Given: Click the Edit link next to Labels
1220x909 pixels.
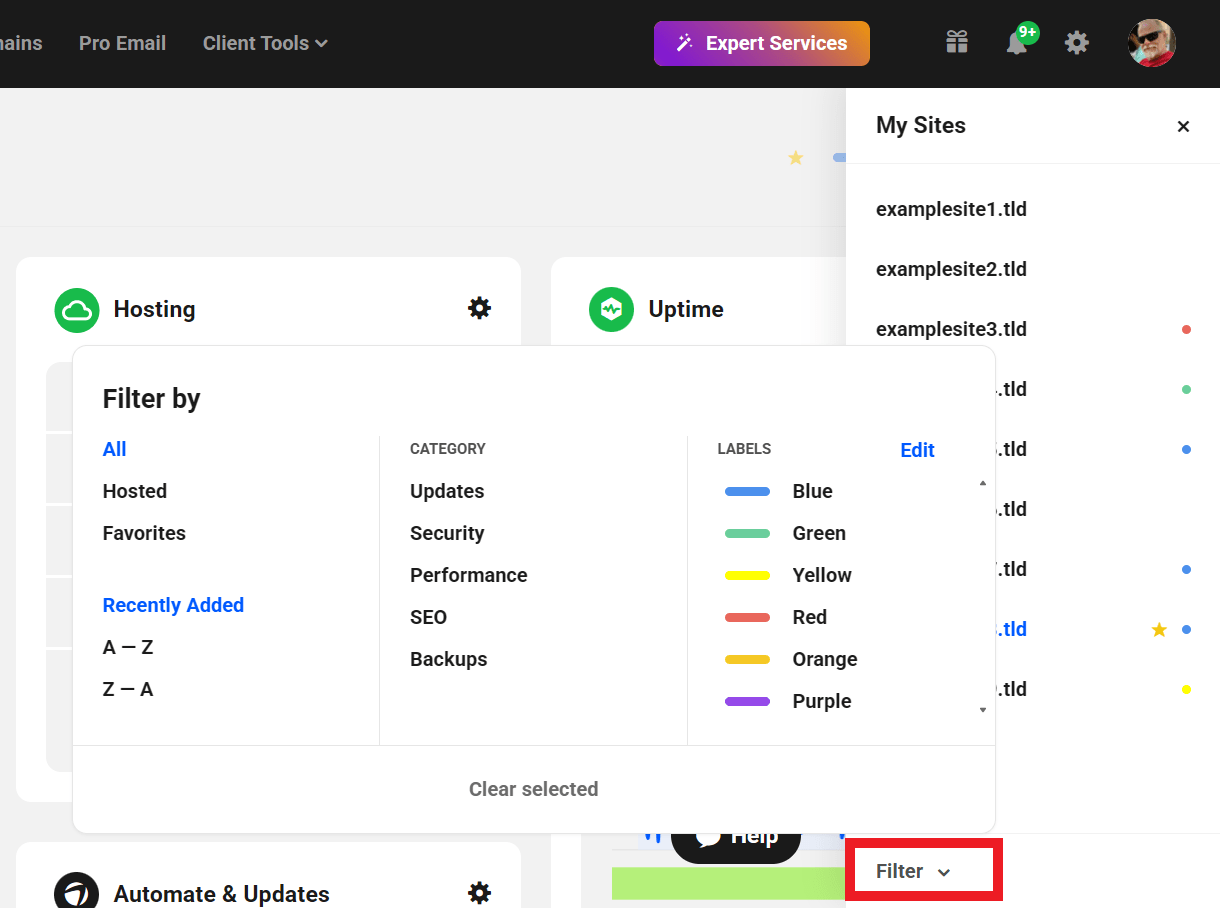Looking at the screenshot, I should 917,450.
